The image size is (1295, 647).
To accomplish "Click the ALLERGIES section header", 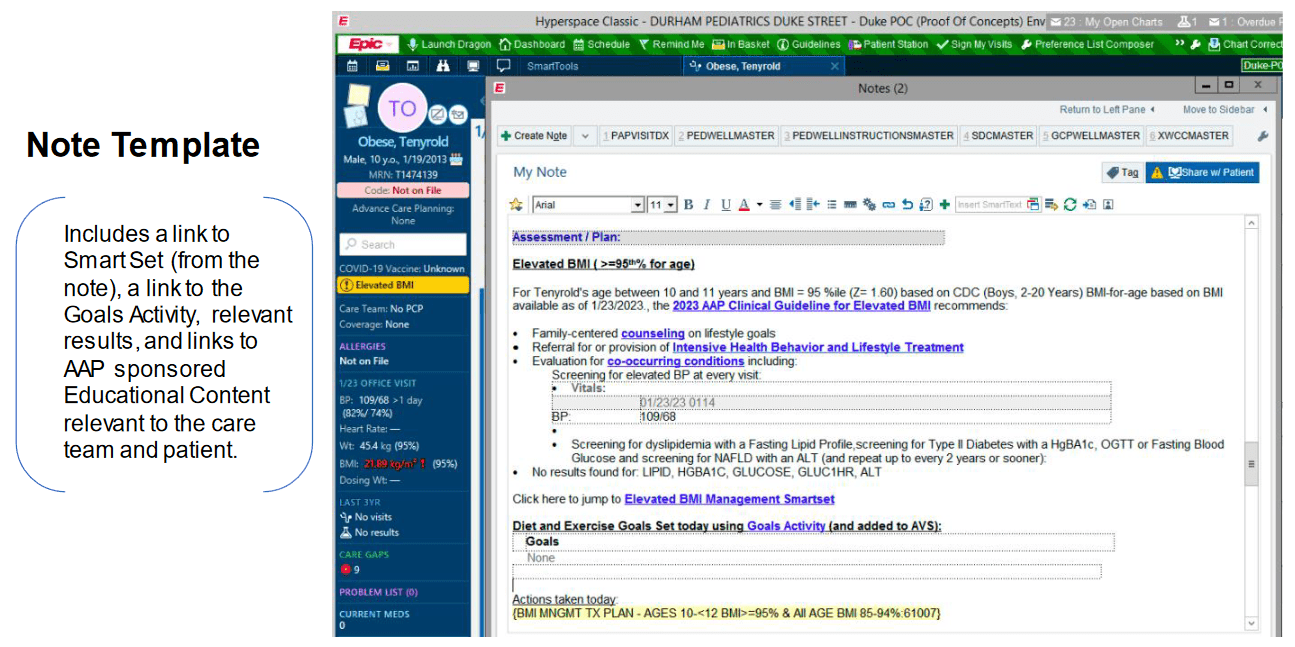I will coord(362,347).
